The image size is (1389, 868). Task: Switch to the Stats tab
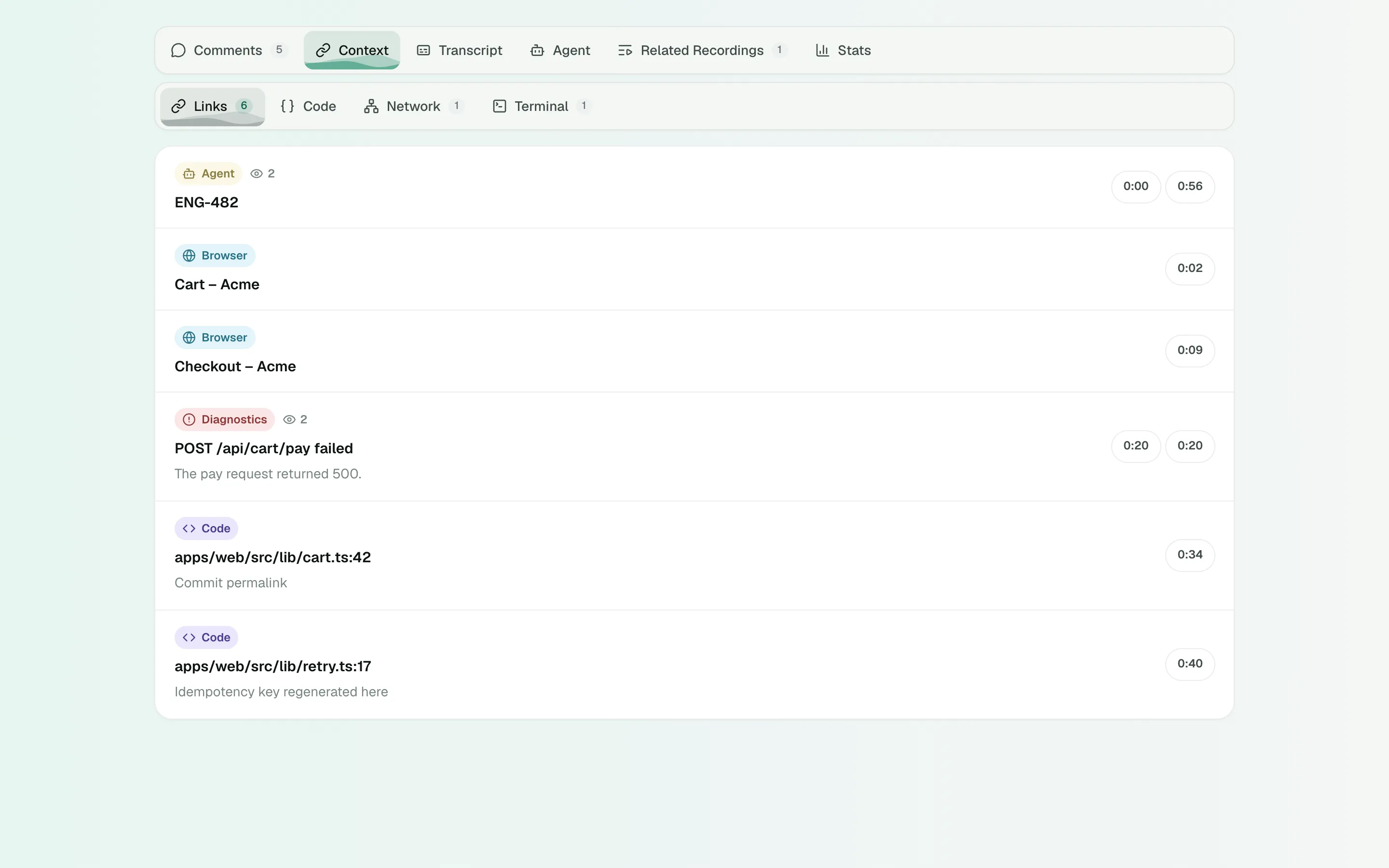click(843, 50)
